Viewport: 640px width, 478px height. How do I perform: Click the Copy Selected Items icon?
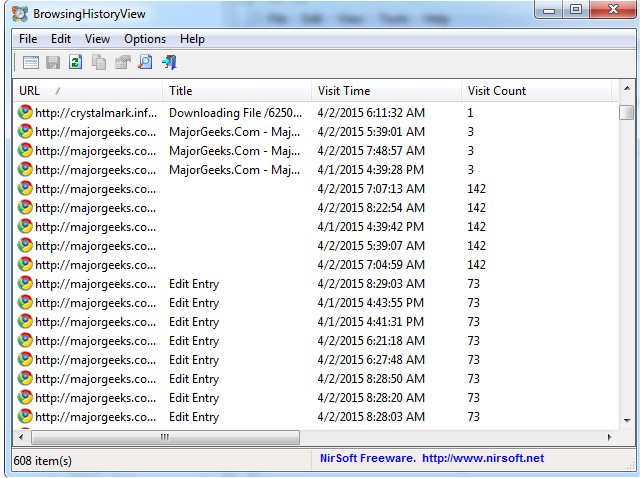tap(99, 63)
